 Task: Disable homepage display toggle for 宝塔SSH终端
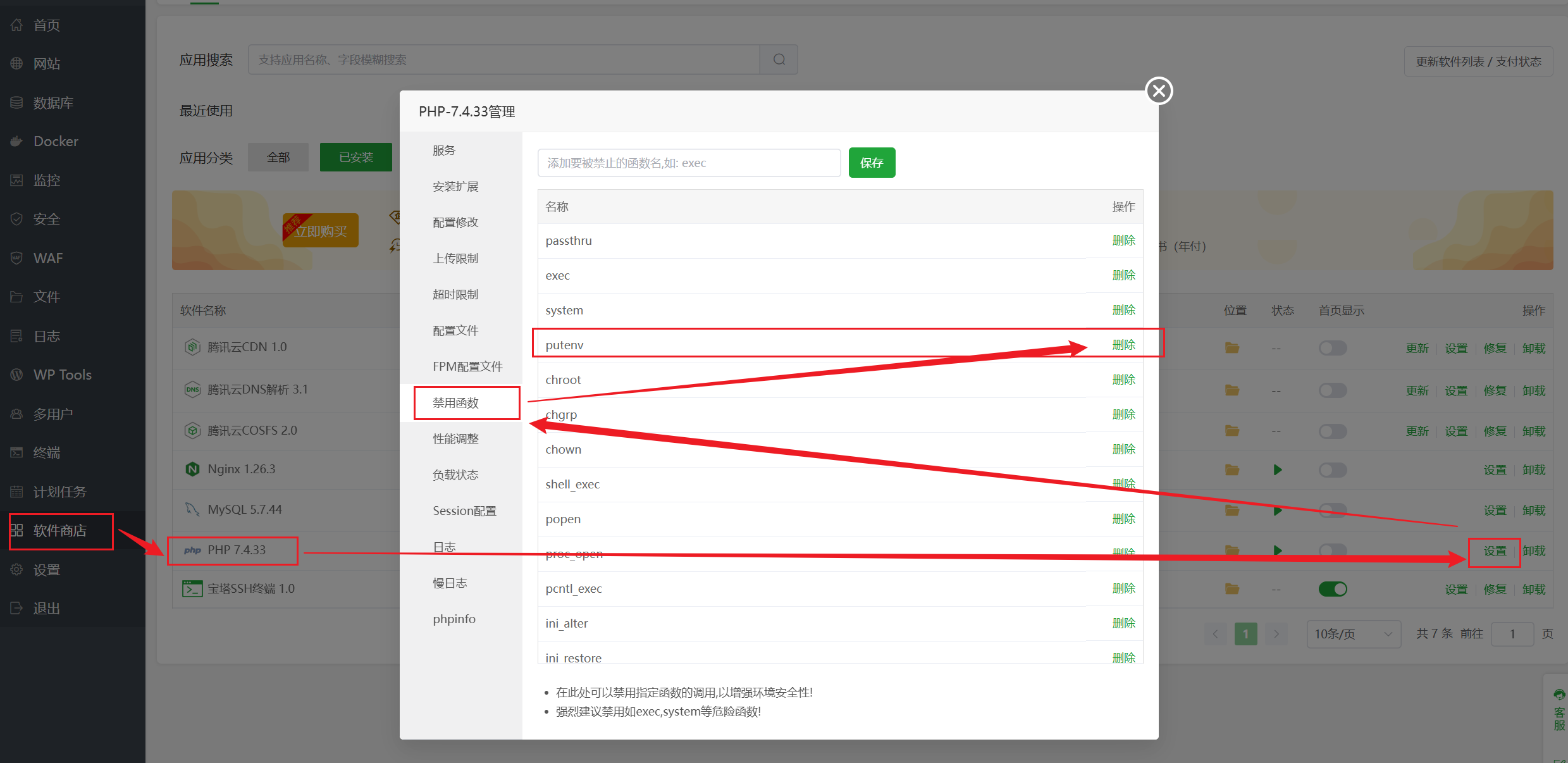[1333, 588]
